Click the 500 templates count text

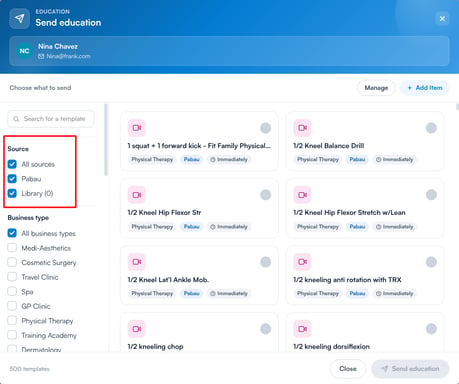(x=29, y=369)
